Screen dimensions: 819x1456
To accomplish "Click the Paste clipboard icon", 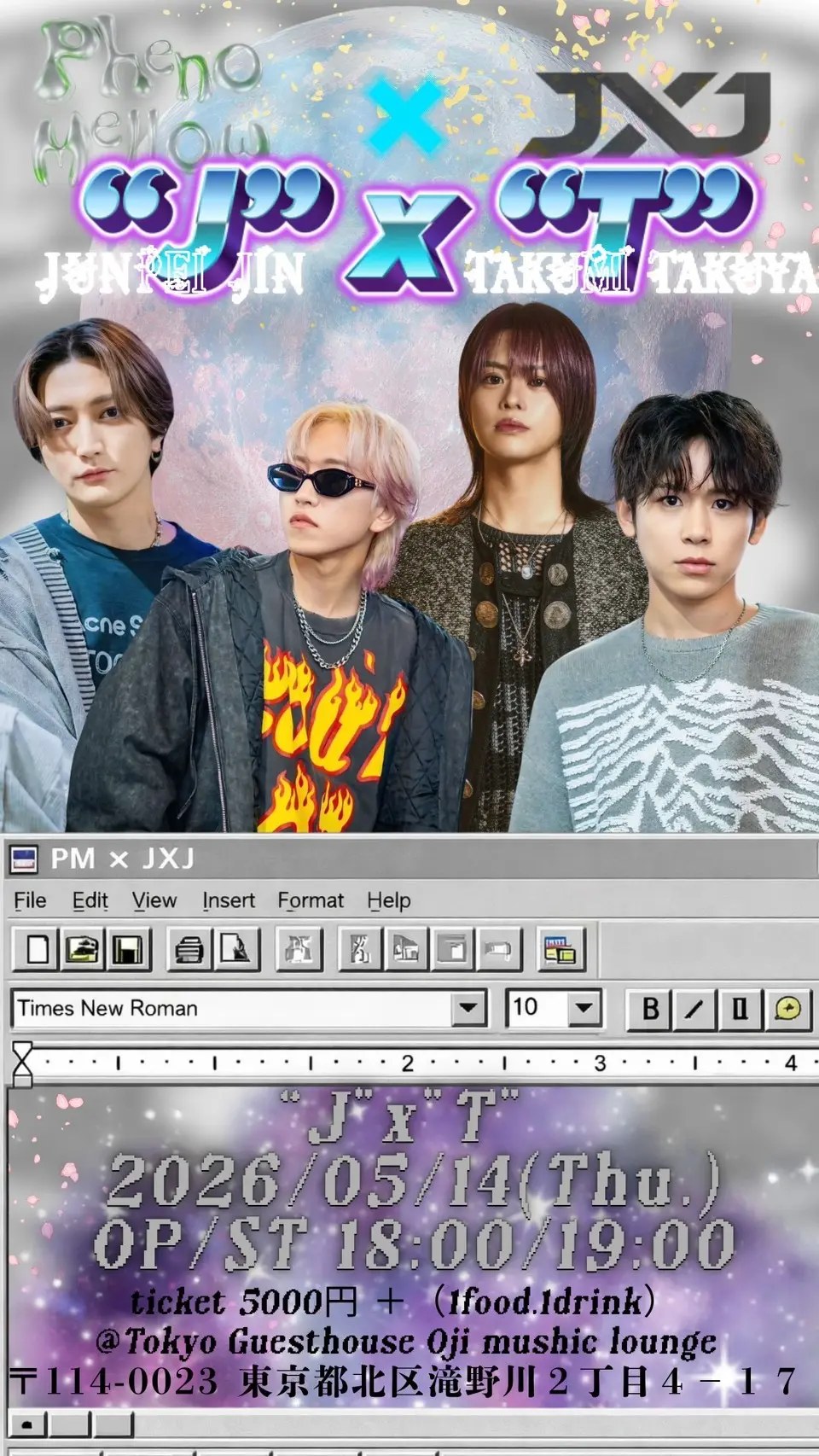I will coord(452,949).
